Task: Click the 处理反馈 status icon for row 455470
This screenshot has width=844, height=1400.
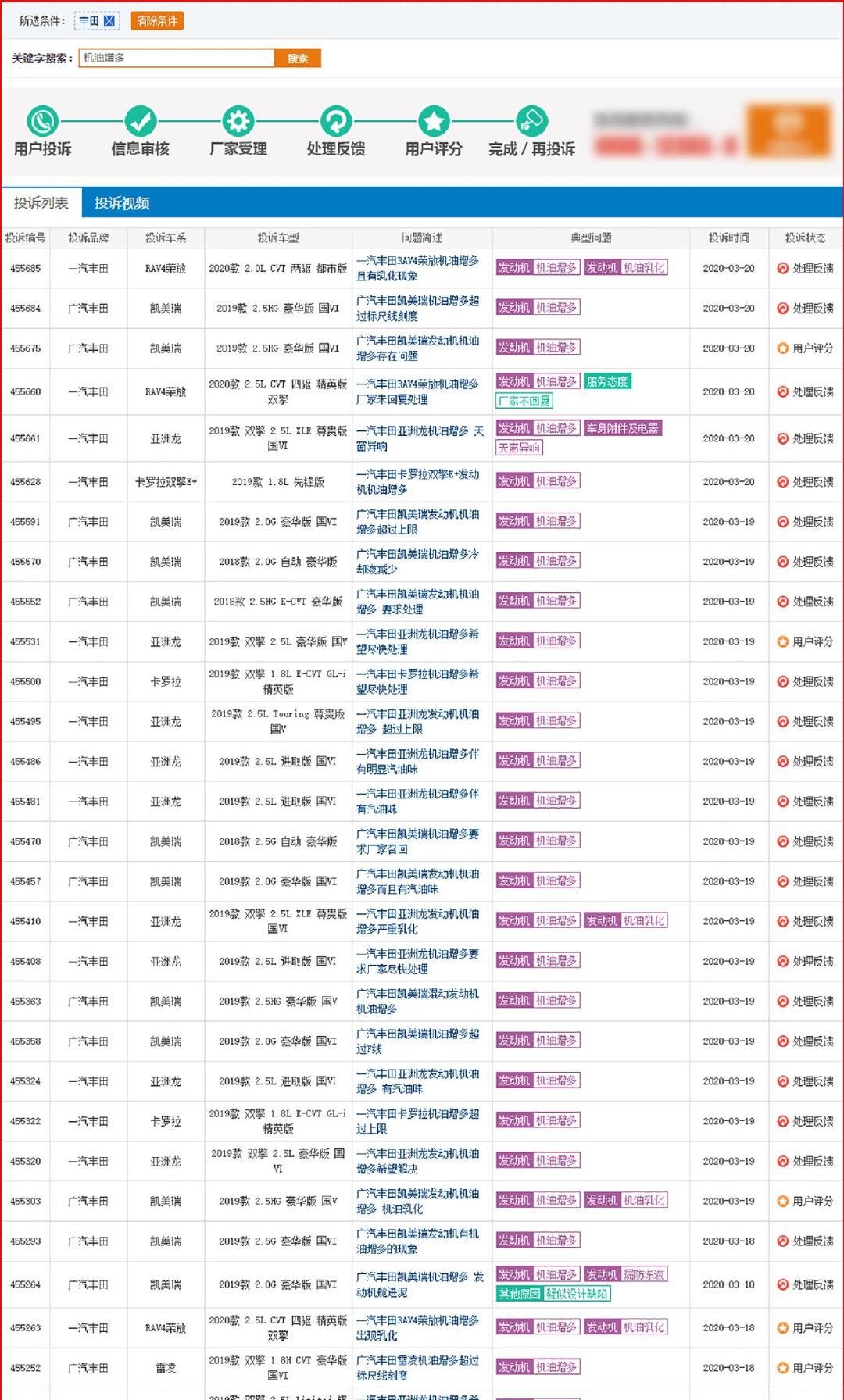Action: tap(782, 841)
